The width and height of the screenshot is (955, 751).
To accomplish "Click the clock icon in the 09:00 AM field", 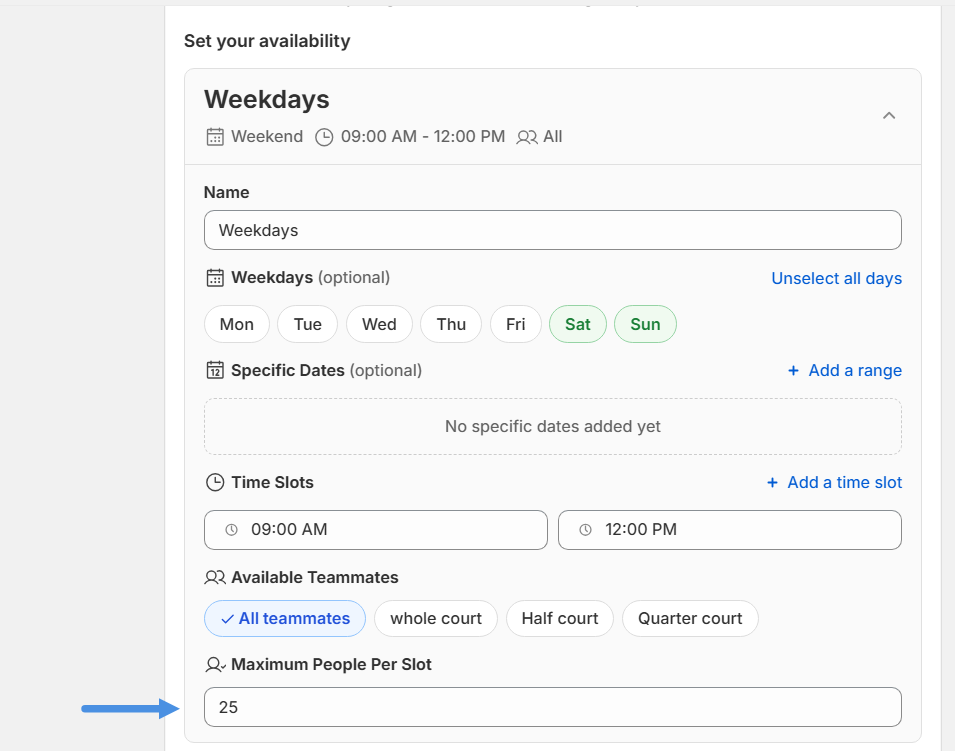I will [231, 530].
